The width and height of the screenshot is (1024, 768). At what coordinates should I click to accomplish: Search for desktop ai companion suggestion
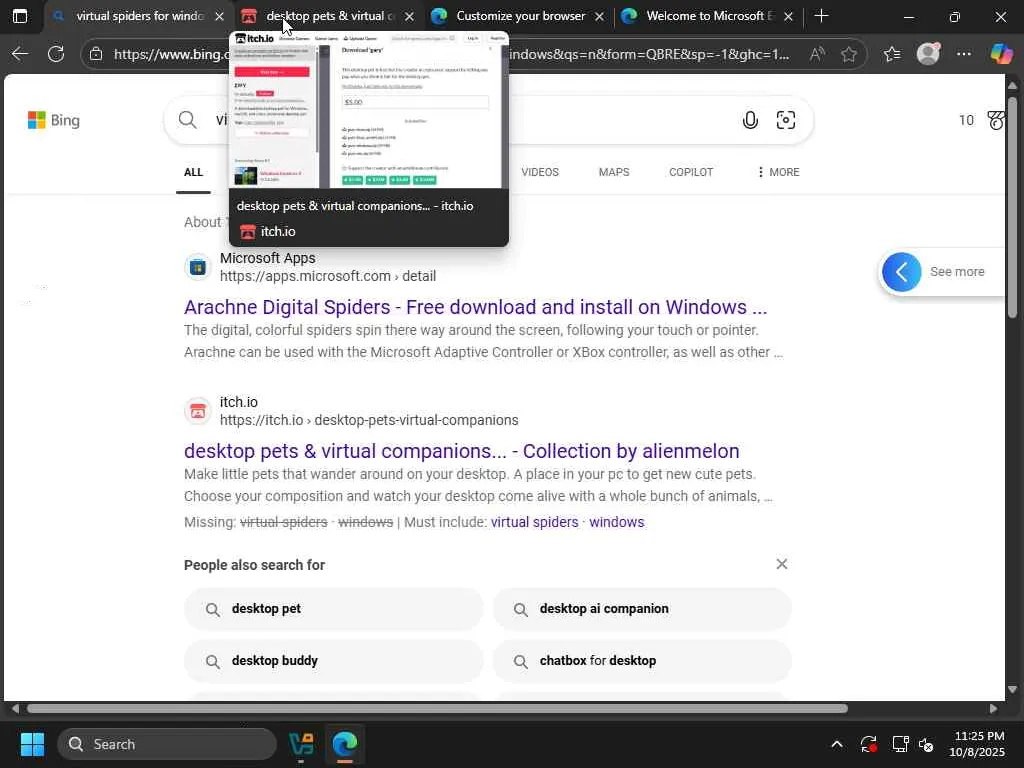[642, 609]
